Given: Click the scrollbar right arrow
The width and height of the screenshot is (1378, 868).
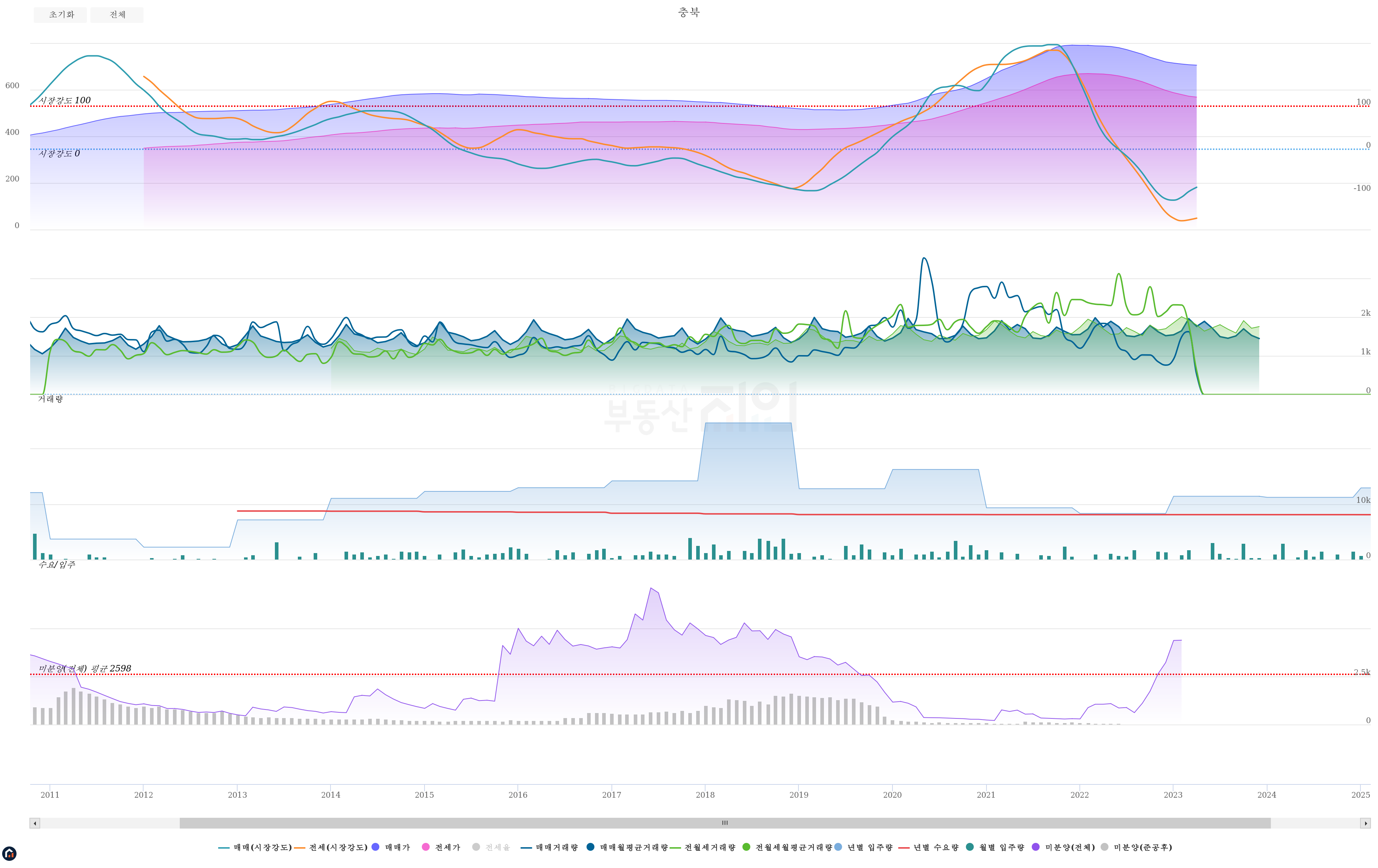Looking at the screenshot, I should click(x=1365, y=824).
